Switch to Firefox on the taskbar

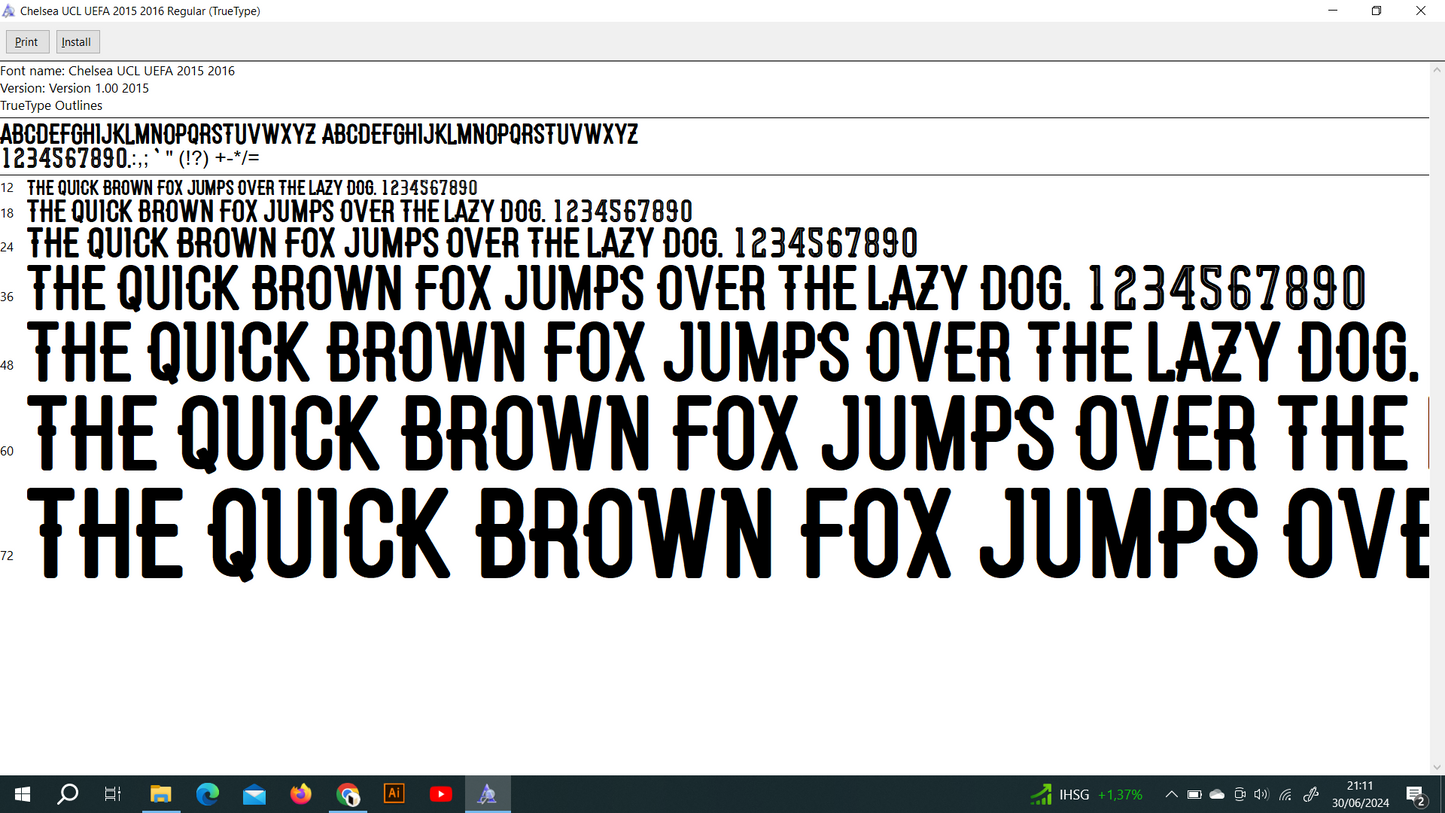pos(301,795)
